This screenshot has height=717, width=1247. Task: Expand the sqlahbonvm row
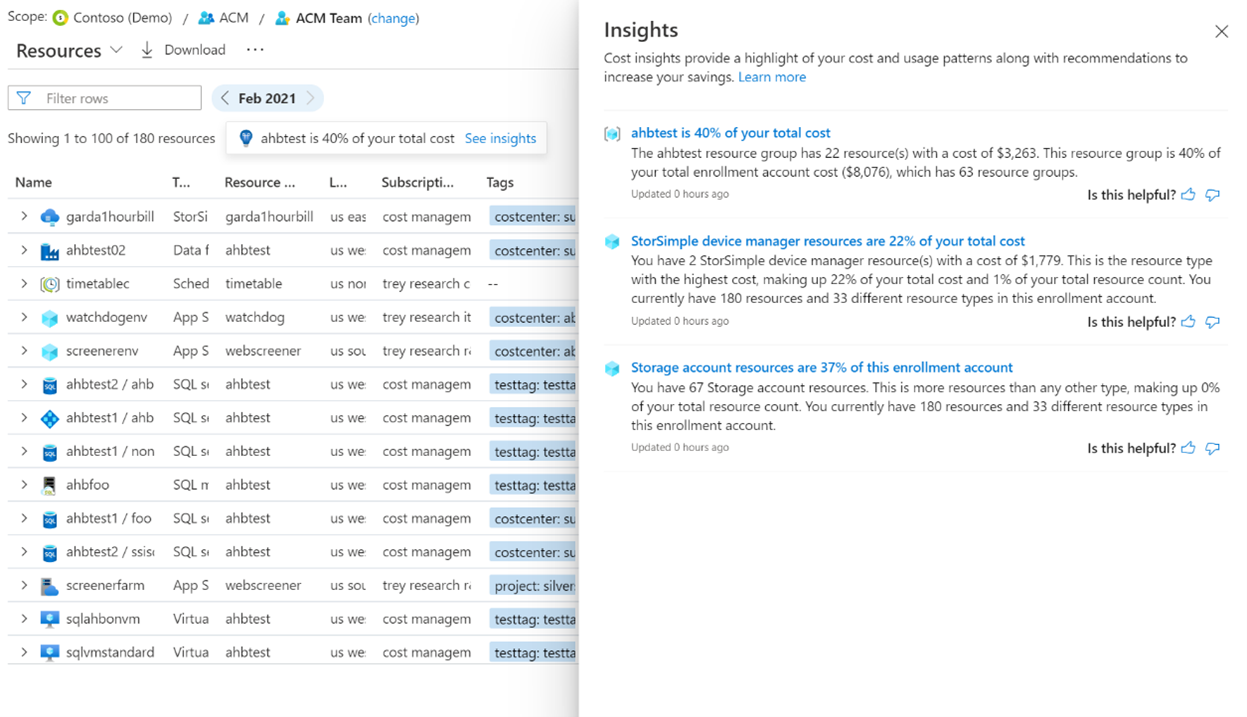coord(24,618)
